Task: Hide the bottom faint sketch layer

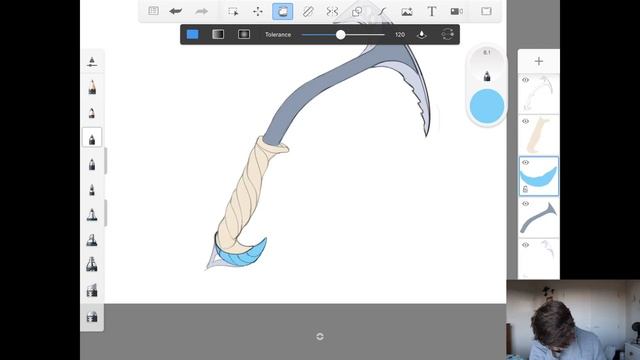Action: point(525,245)
